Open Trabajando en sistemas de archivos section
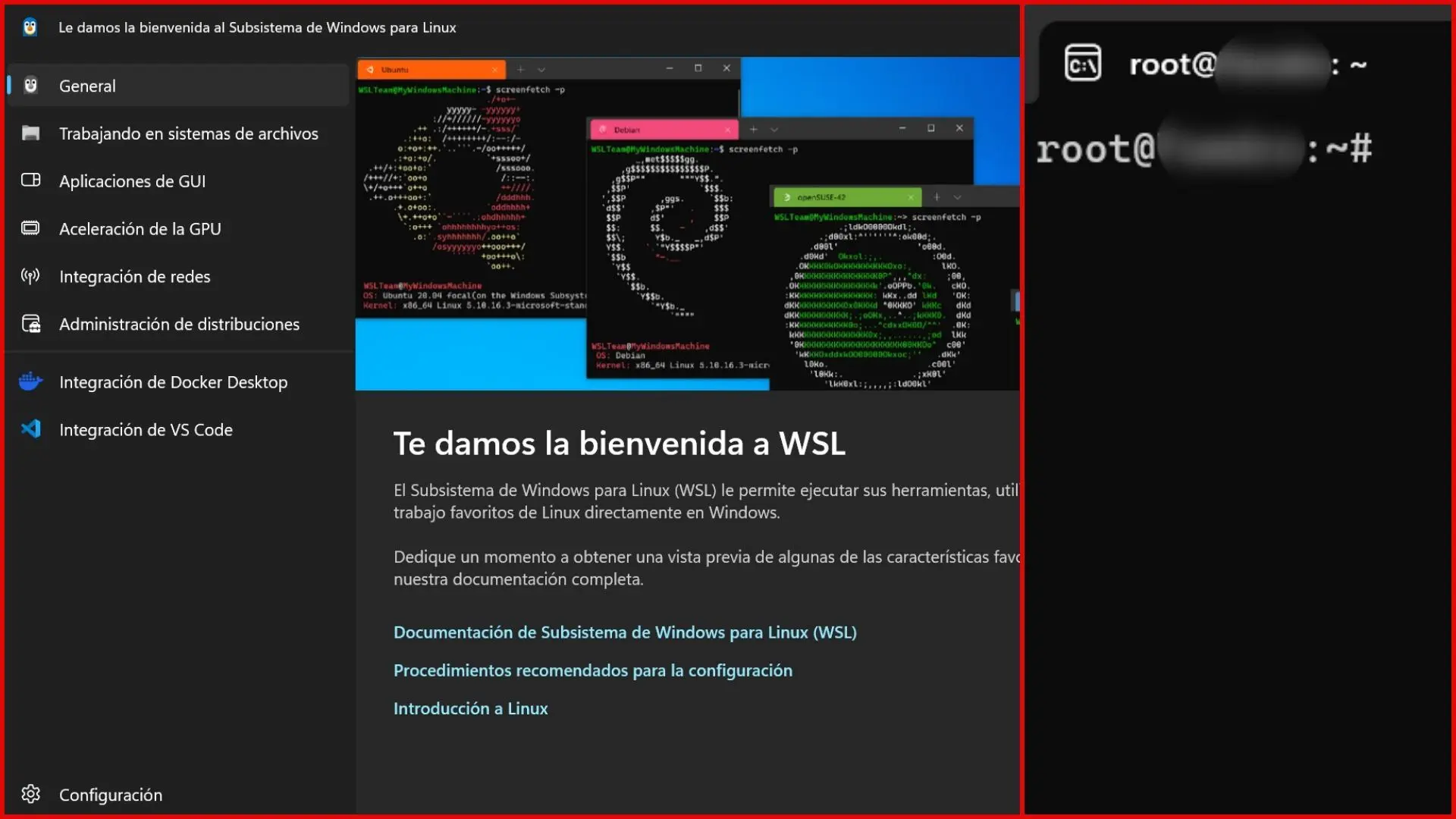Image resolution: width=1456 pixels, height=819 pixels. click(x=189, y=133)
